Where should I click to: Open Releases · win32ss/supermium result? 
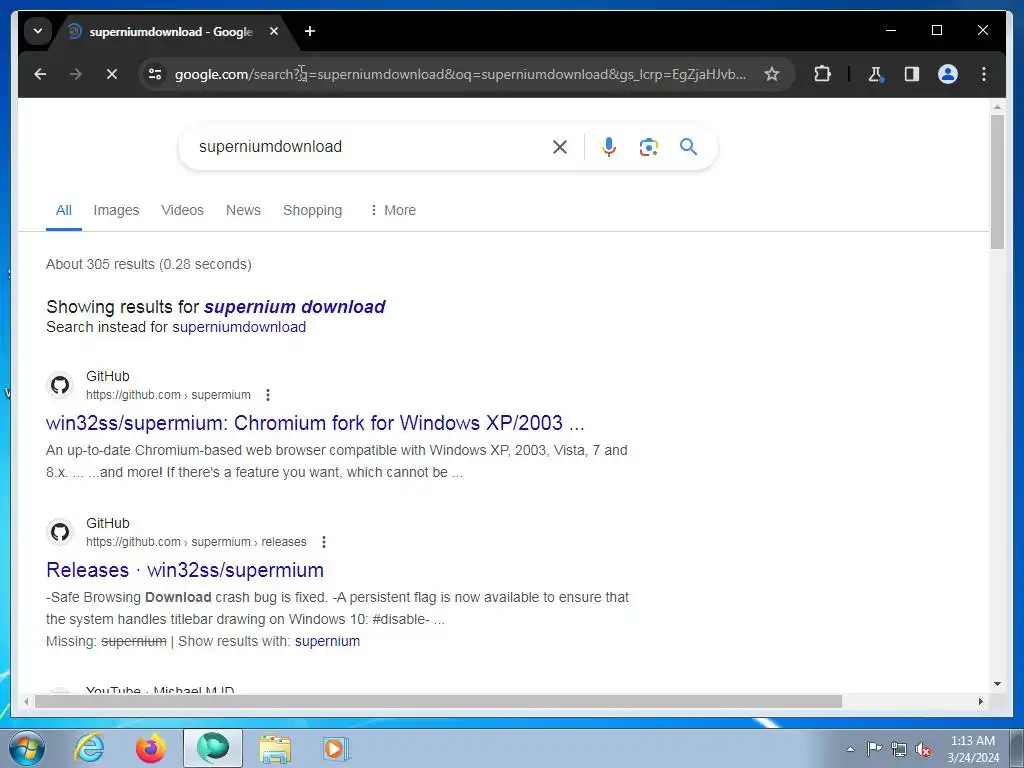point(185,570)
